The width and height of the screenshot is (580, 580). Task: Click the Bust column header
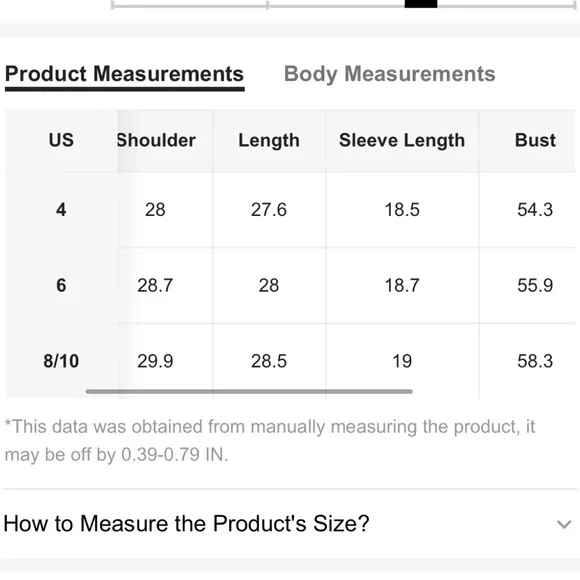tap(535, 140)
